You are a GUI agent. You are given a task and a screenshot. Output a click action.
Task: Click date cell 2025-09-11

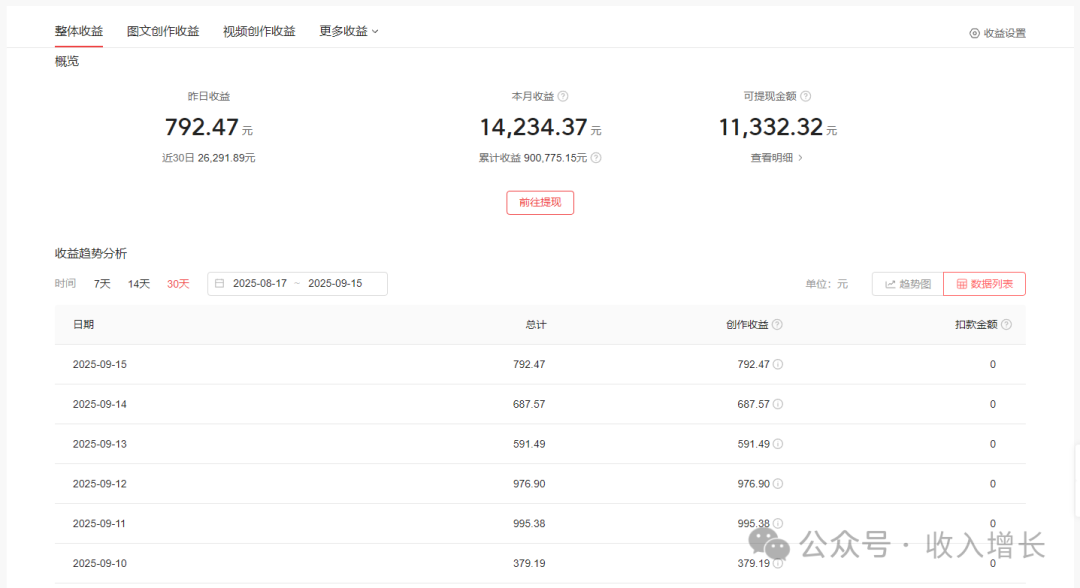tap(99, 524)
